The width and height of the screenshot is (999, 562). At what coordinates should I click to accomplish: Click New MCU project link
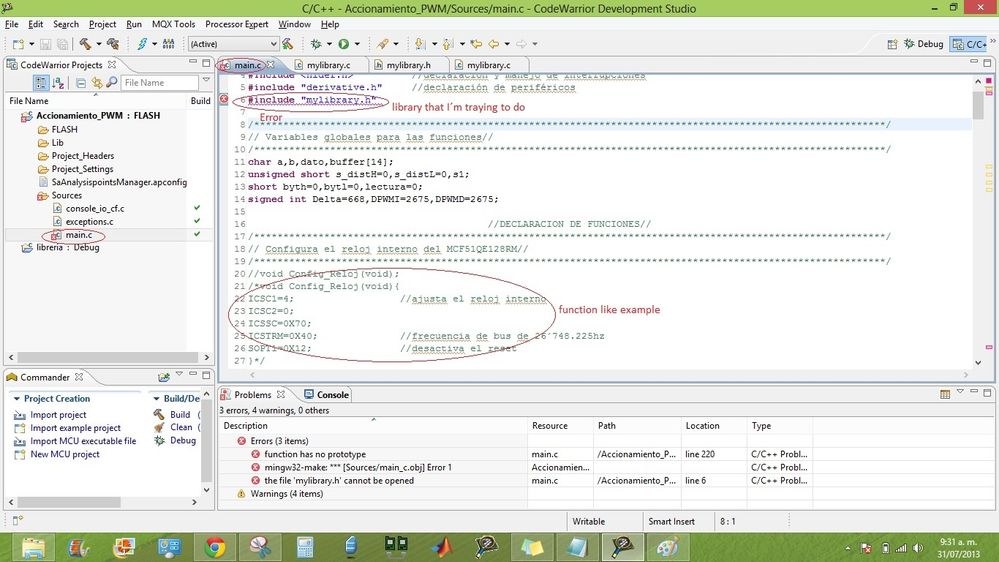tap(65, 454)
